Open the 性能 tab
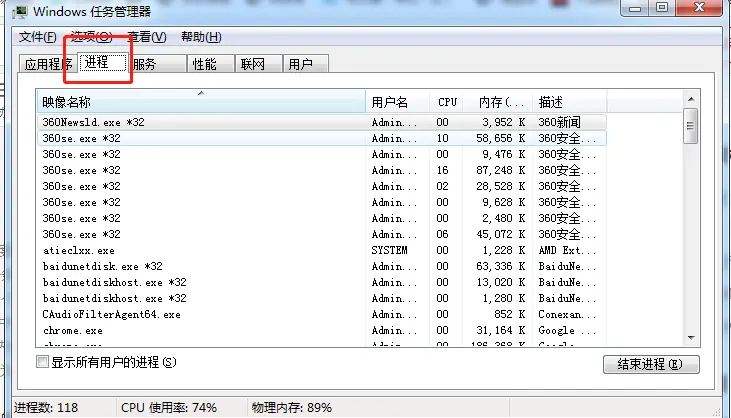731x418 pixels. pyautogui.click(x=211, y=64)
